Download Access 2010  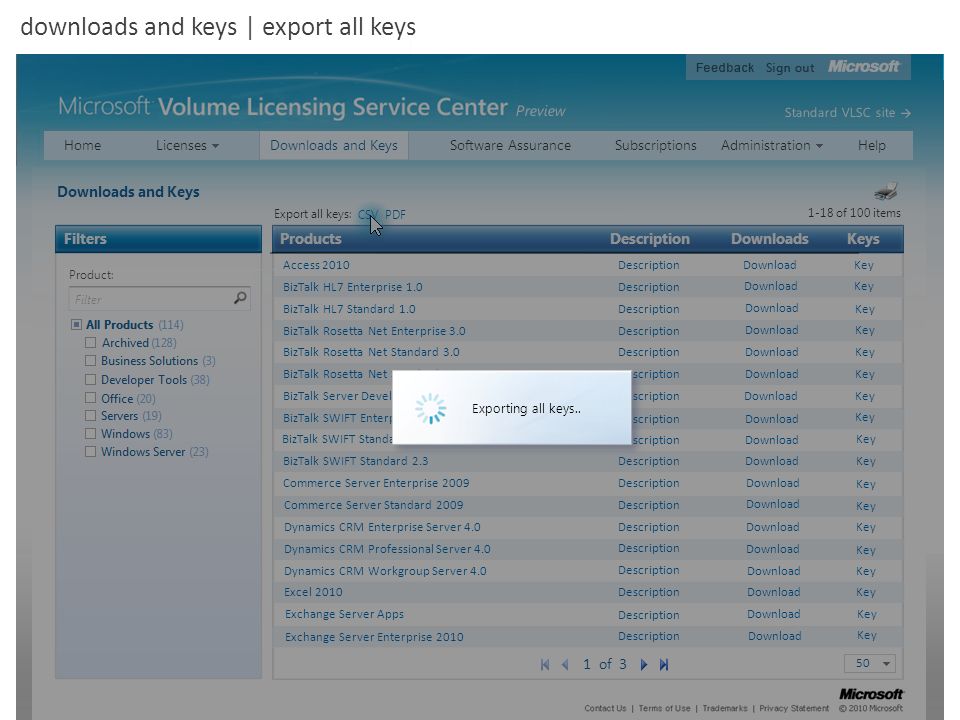(770, 265)
